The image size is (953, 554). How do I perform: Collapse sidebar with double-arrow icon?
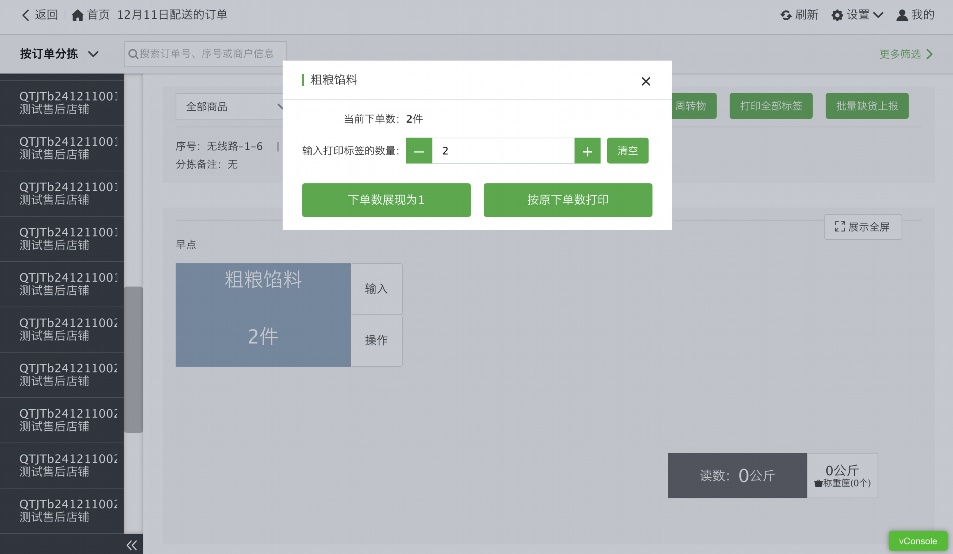pyautogui.click(x=131, y=545)
